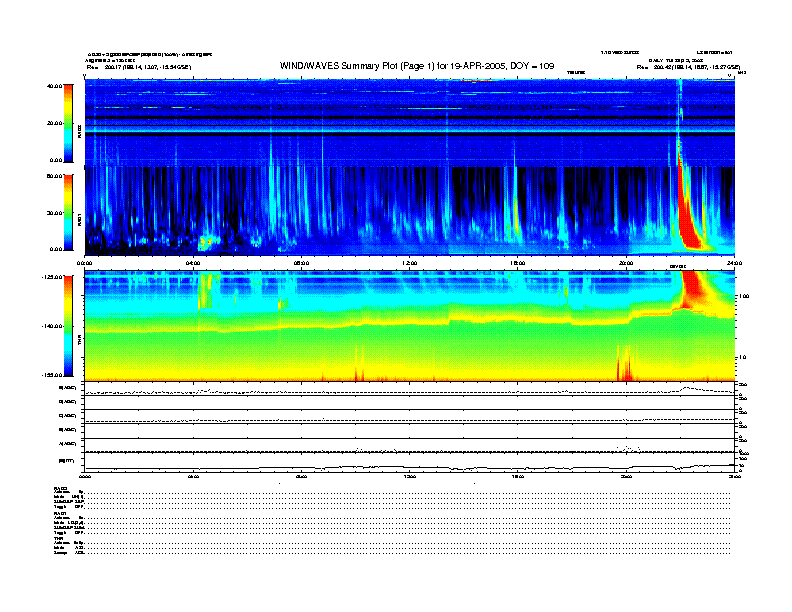The image size is (792, 612).
Task: Click 08:00 tick label under RAD1 spectrogram
Action: pos(301,263)
